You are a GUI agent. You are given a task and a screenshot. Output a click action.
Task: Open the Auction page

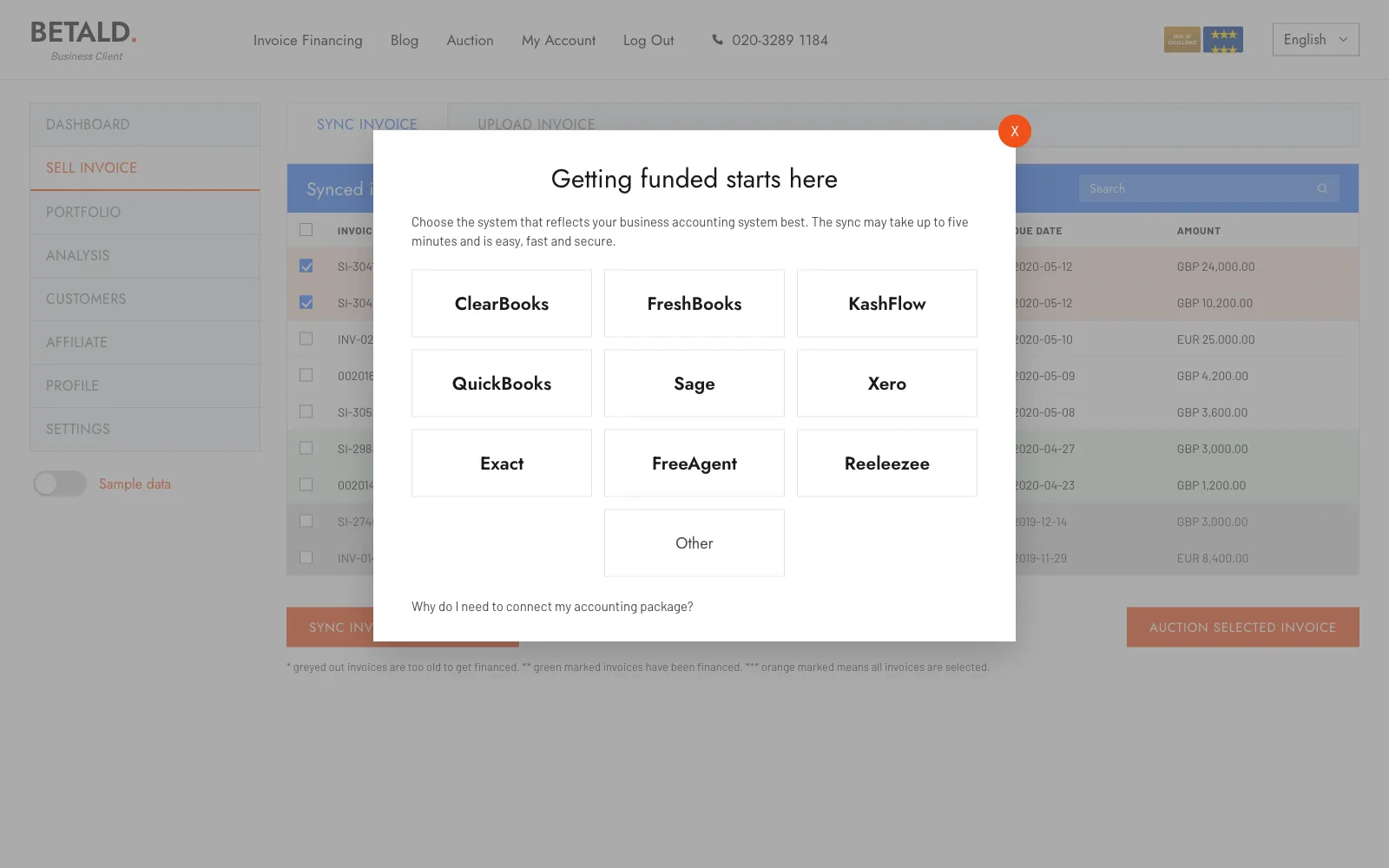[x=470, y=40]
